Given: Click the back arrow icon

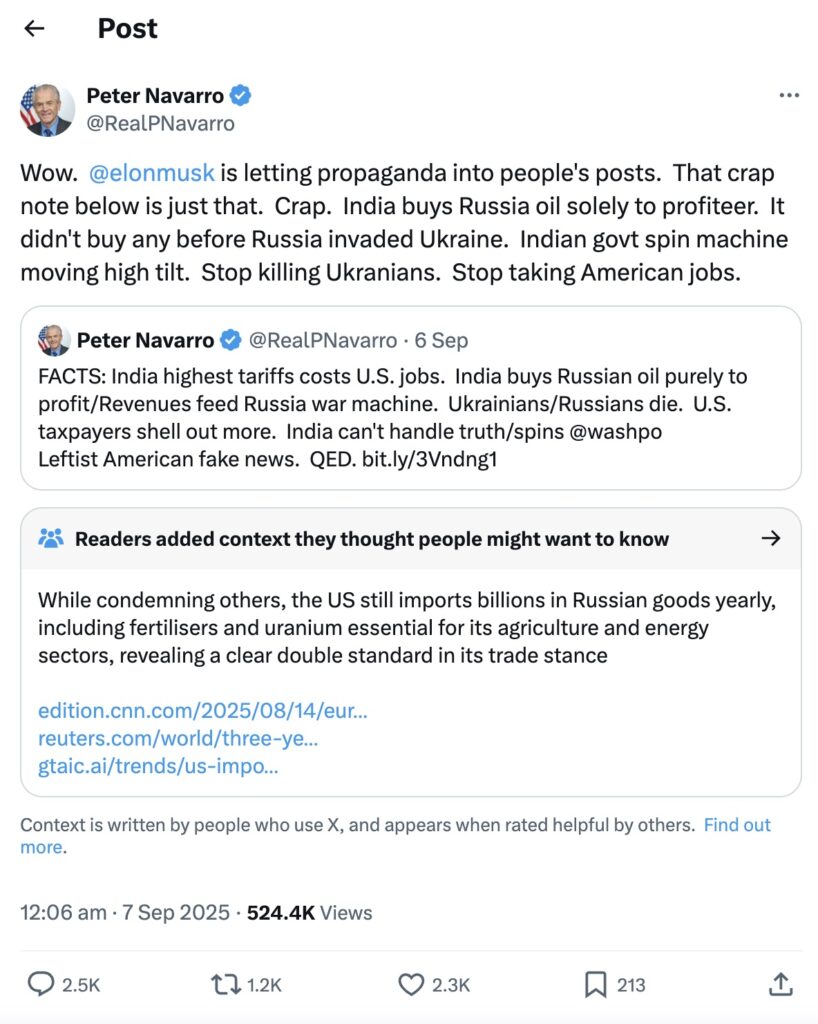Looking at the screenshot, I should point(34,29).
